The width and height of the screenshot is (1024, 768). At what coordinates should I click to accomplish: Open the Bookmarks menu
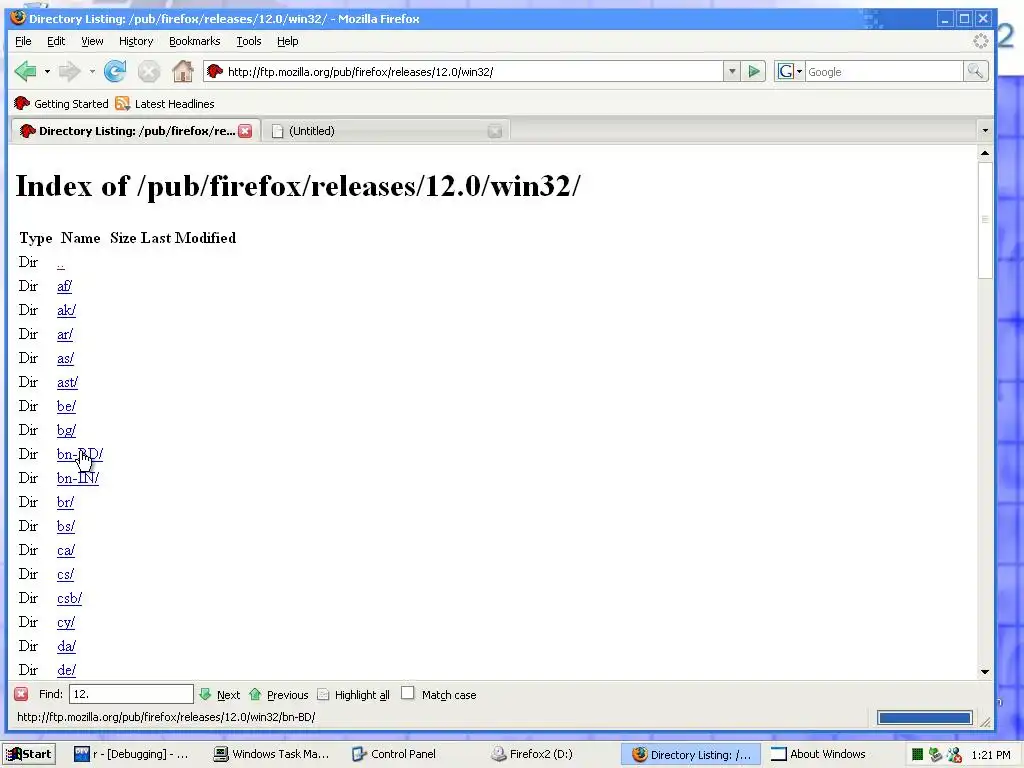click(x=195, y=41)
